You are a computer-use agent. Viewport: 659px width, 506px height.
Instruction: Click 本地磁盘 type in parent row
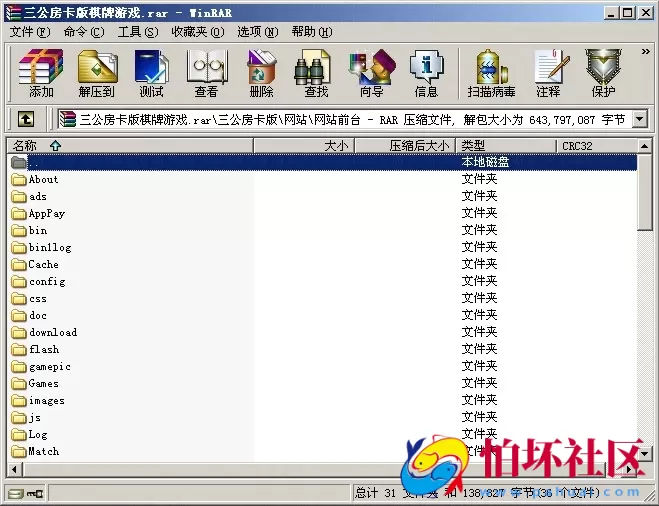pyautogui.click(x=485, y=162)
